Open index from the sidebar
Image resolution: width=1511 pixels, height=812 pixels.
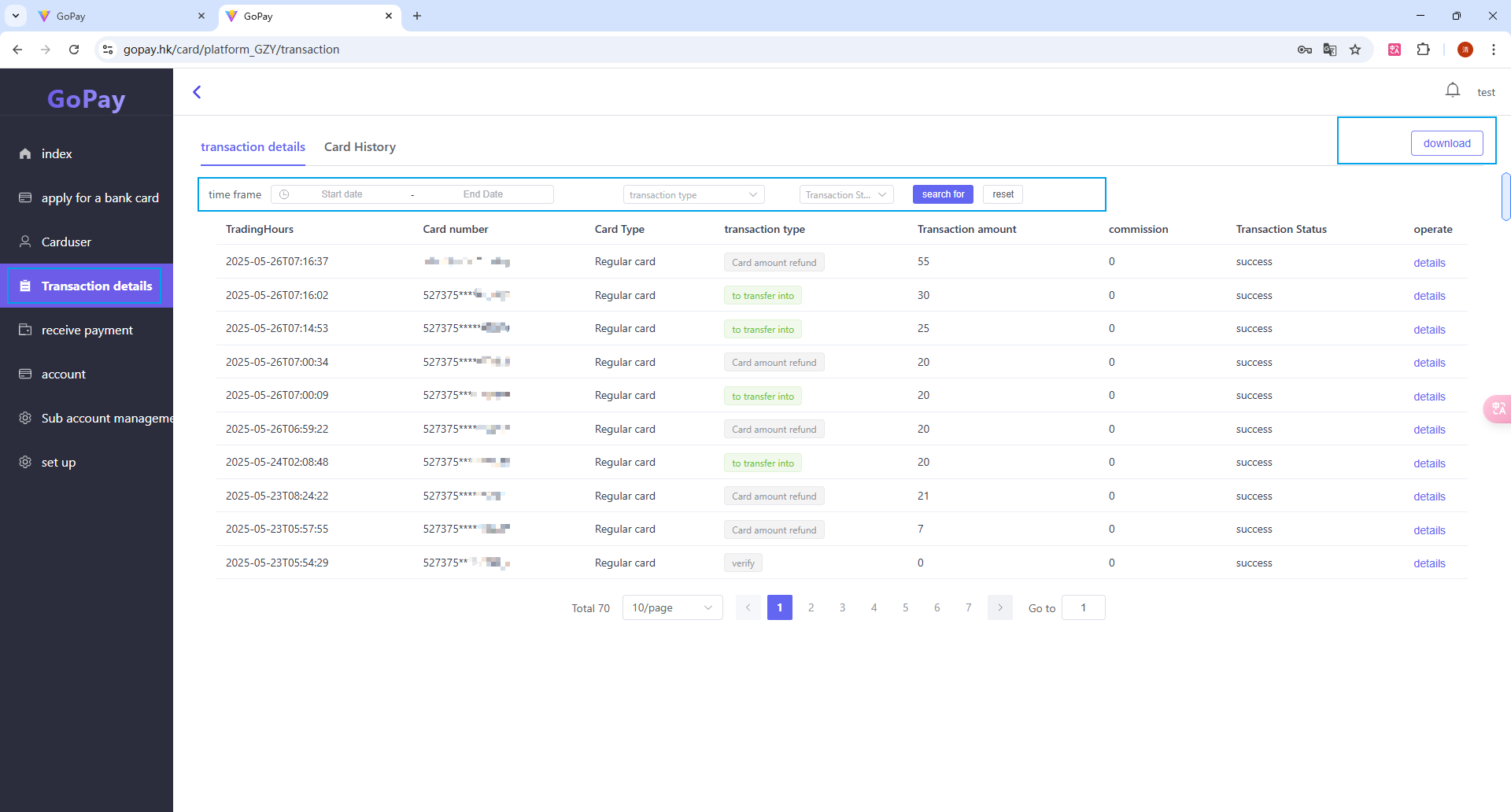coord(56,153)
